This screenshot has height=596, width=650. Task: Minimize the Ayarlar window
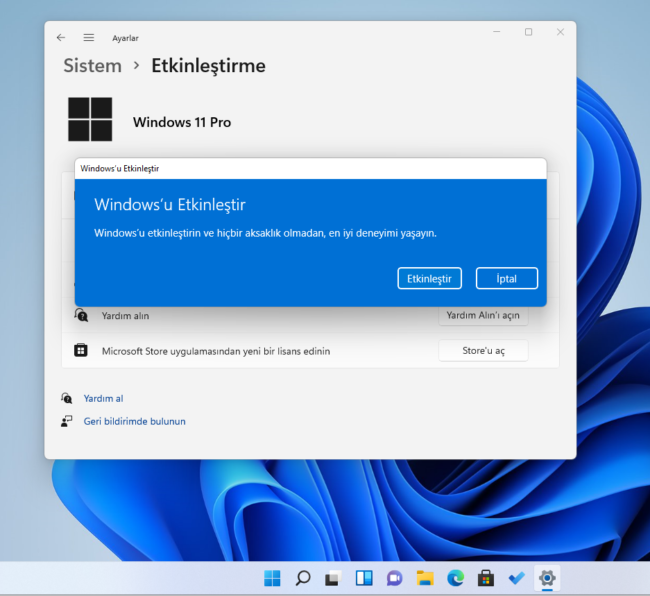pyautogui.click(x=497, y=32)
